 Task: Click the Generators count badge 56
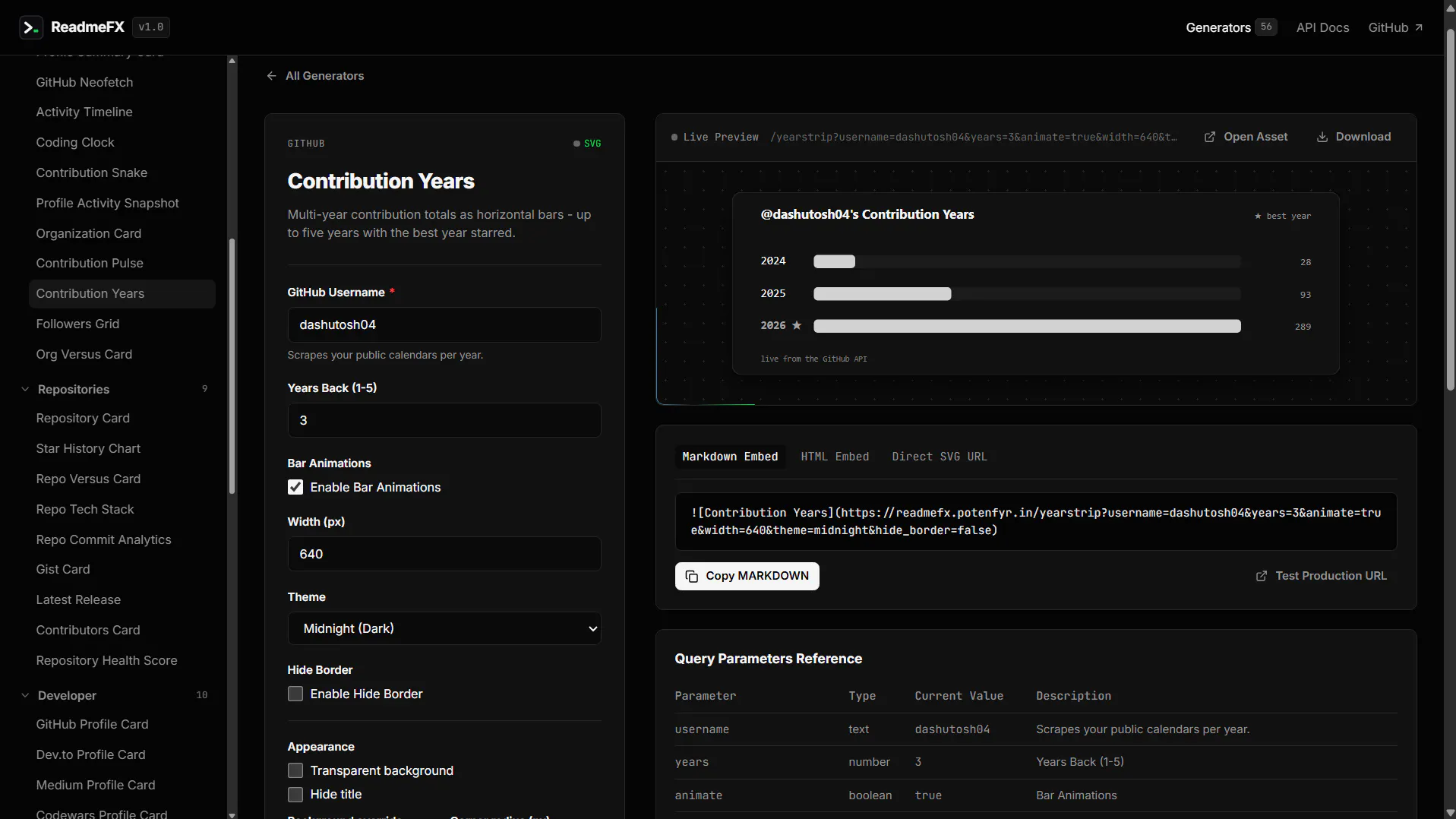1266,27
